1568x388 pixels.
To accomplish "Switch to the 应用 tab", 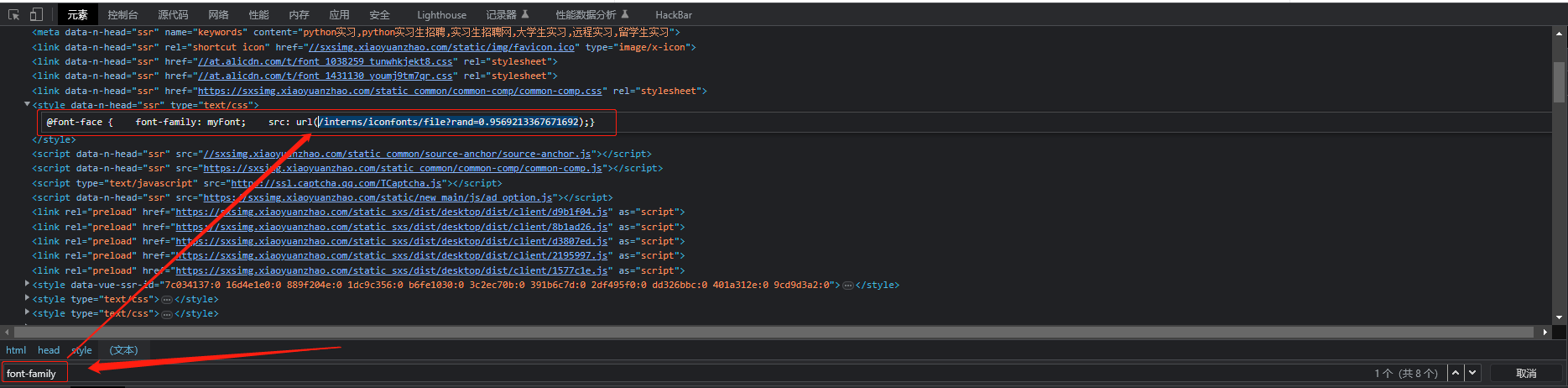I will (339, 14).
